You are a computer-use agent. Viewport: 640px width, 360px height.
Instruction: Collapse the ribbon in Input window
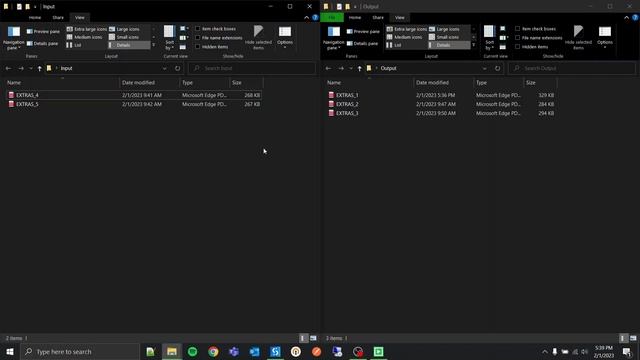click(x=307, y=18)
